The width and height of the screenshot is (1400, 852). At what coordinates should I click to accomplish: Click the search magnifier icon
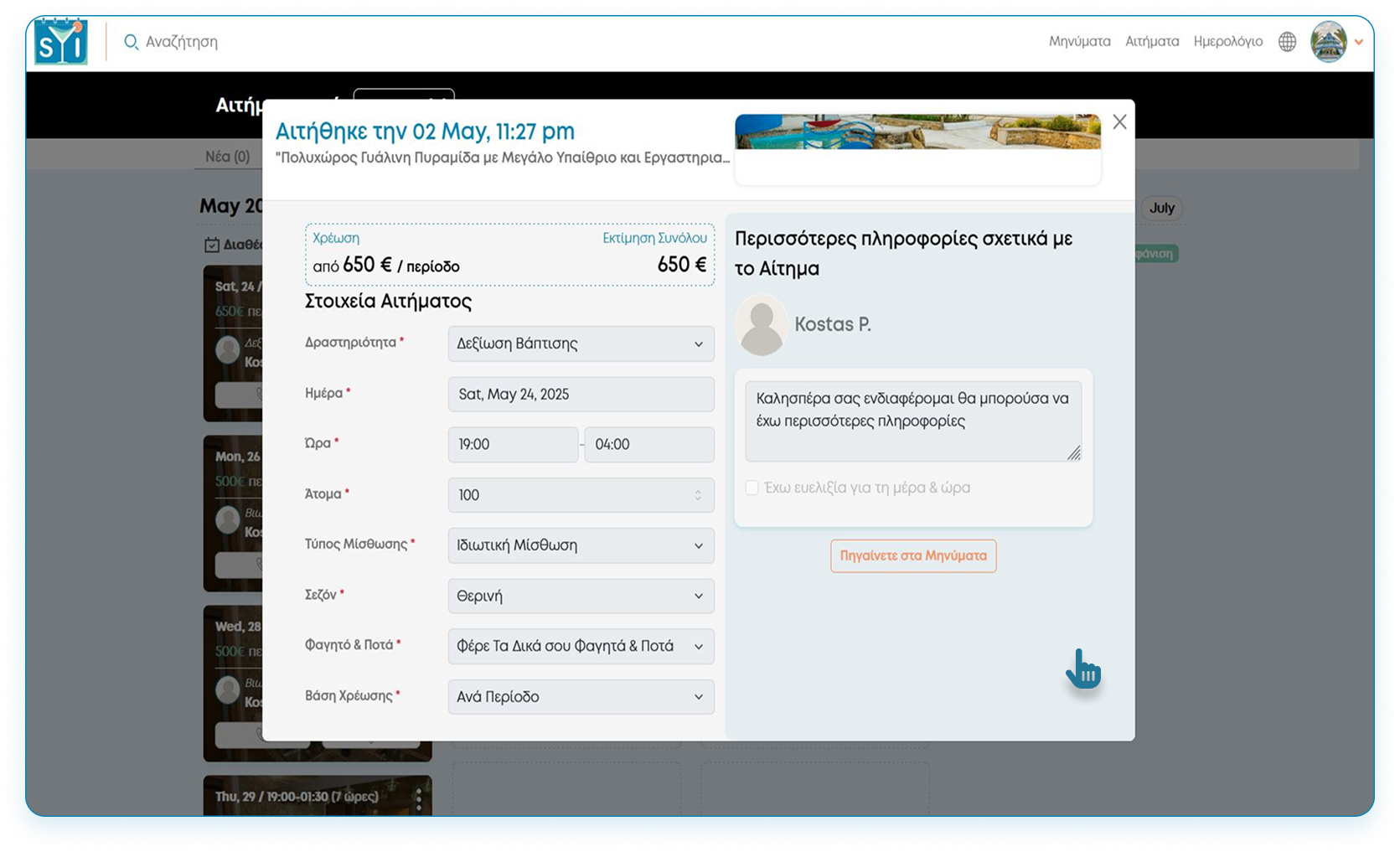click(x=131, y=42)
